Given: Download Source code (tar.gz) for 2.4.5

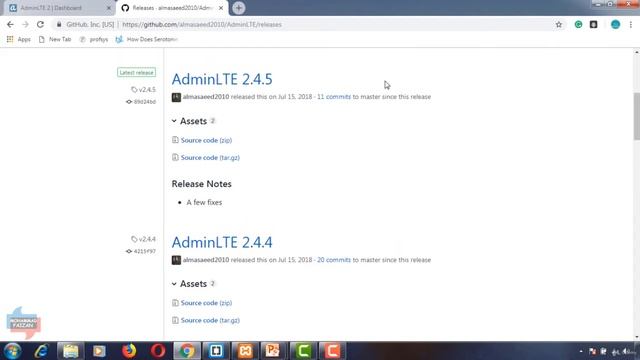Looking at the screenshot, I should coord(210,158).
